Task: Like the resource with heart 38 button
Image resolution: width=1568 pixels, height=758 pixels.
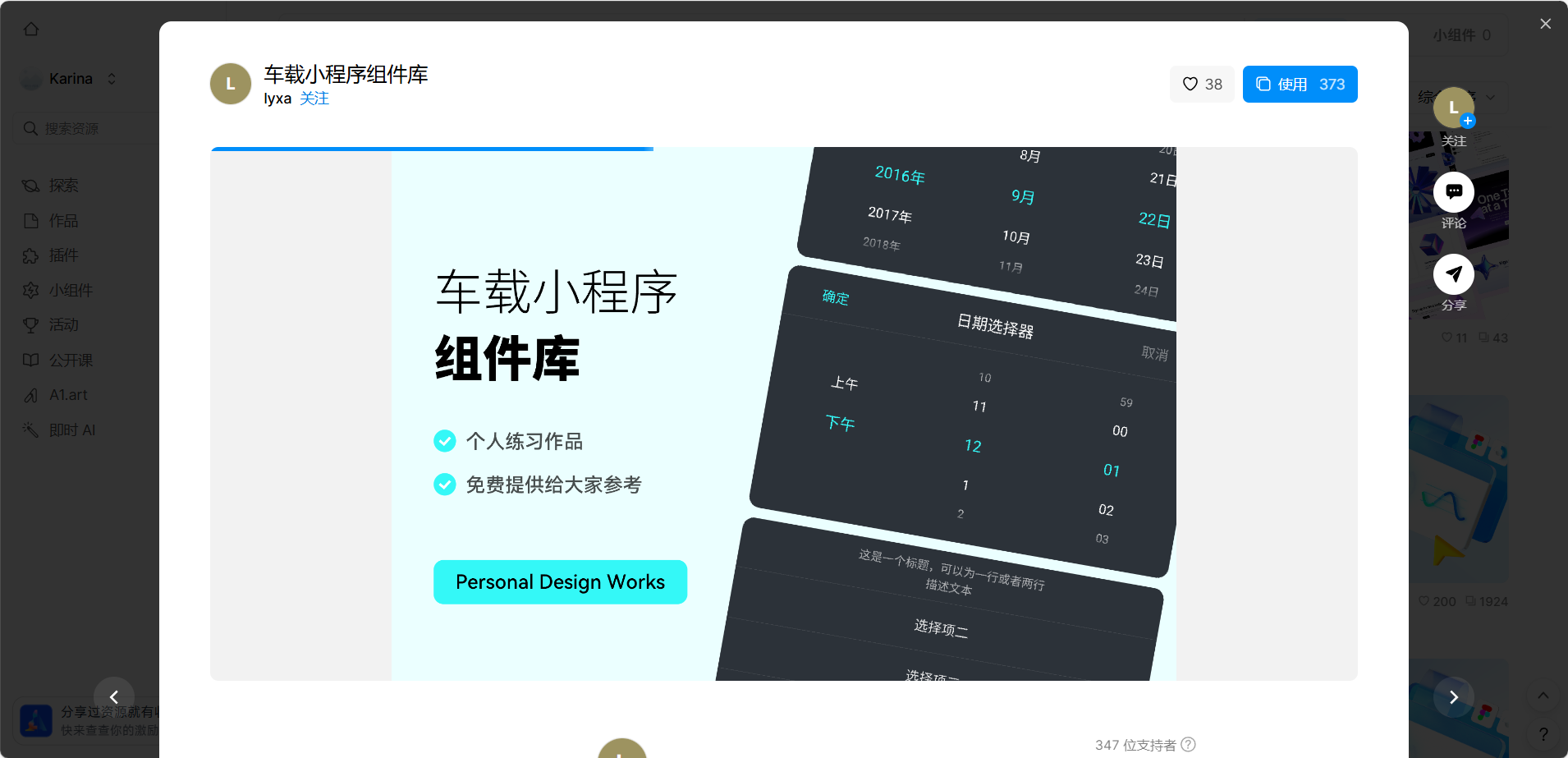Action: click(1202, 84)
